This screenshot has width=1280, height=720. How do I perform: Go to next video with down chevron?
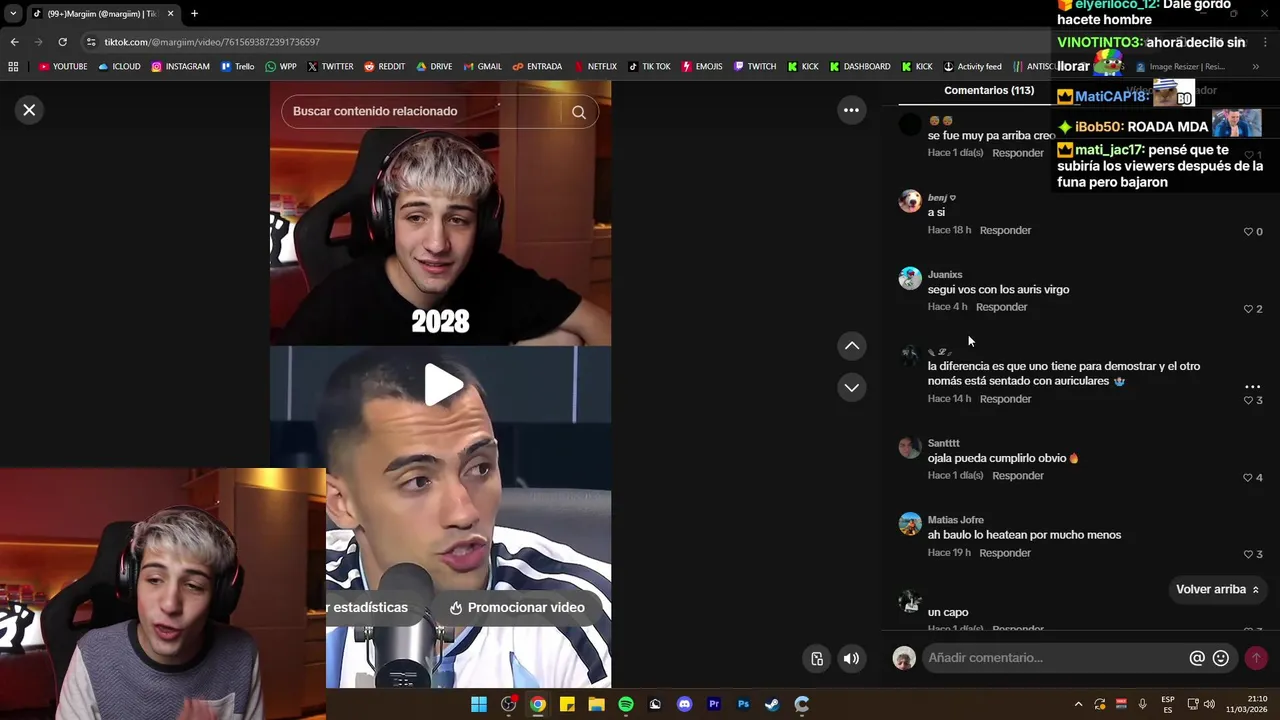point(852,387)
